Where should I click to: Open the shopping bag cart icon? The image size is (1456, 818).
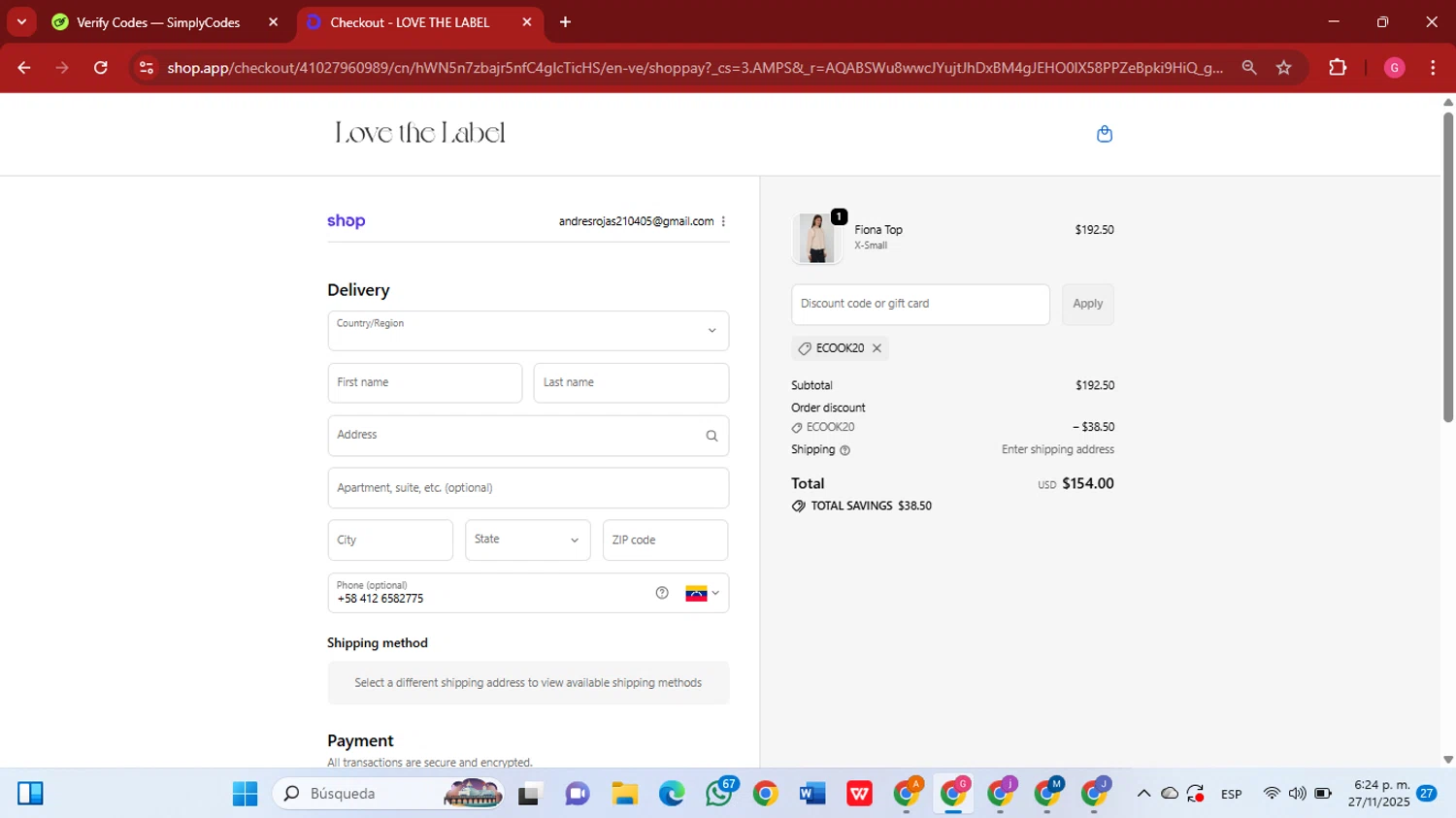[1104, 134]
